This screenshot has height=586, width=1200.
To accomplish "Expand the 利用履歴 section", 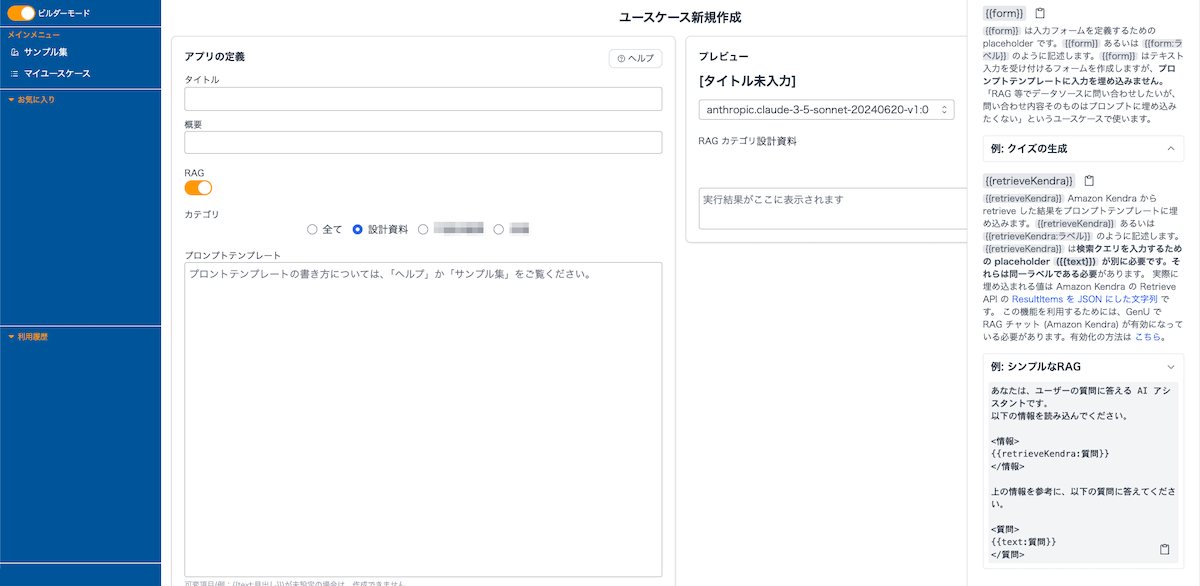I will pyautogui.click(x=33, y=336).
